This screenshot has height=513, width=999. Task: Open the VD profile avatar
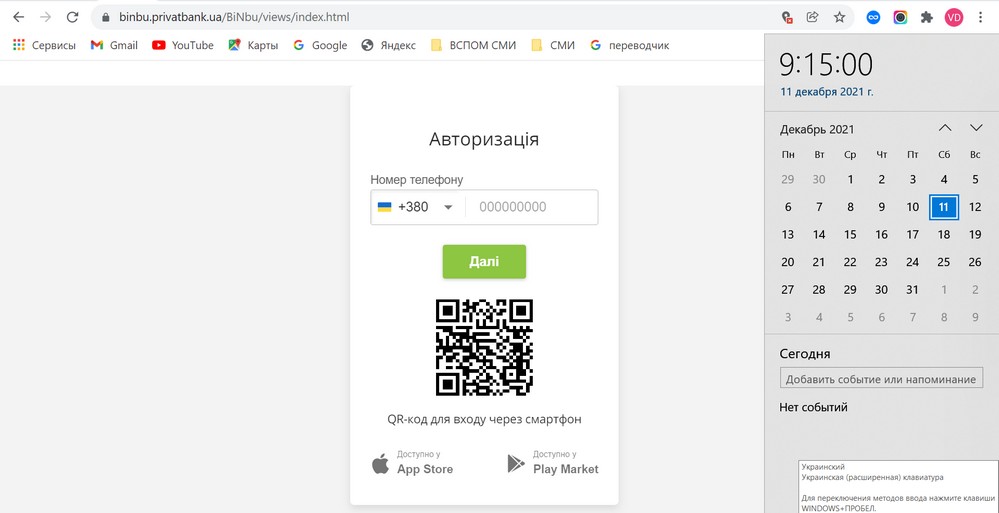pyautogui.click(x=954, y=17)
